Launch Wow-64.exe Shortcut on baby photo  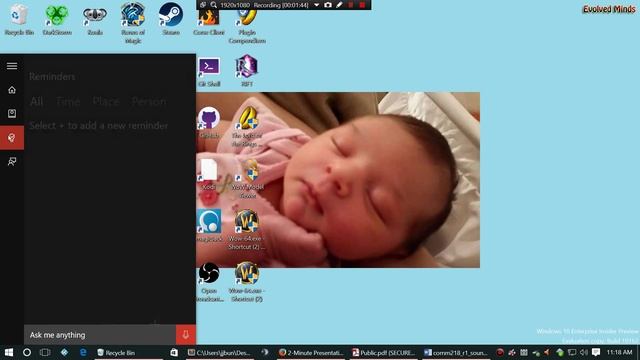pyautogui.click(x=247, y=229)
